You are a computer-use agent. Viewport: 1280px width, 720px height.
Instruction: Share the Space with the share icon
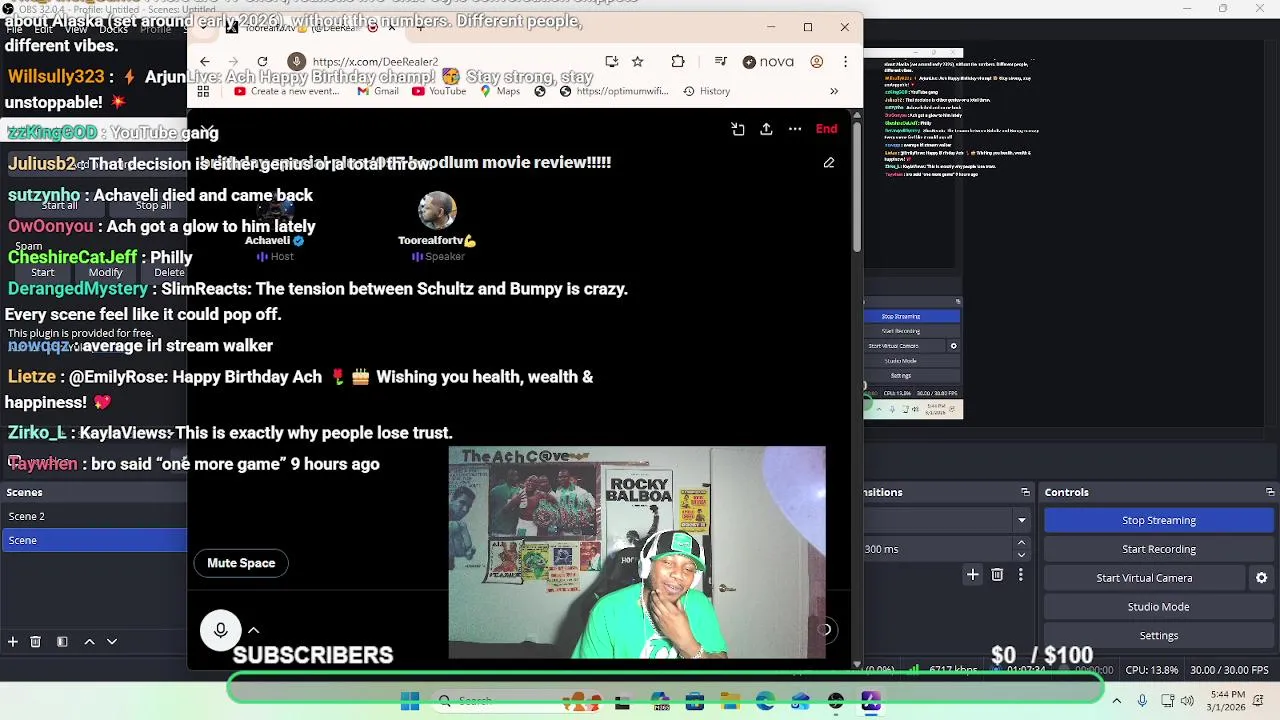[766, 129]
